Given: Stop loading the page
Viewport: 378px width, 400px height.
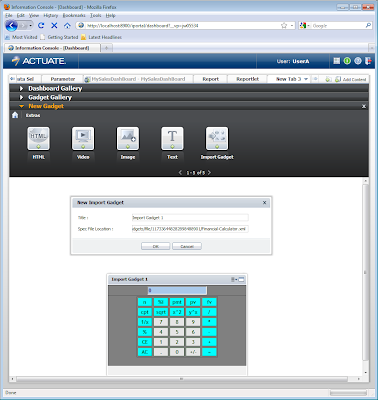Looking at the screenshot, I should coord(54,25).
